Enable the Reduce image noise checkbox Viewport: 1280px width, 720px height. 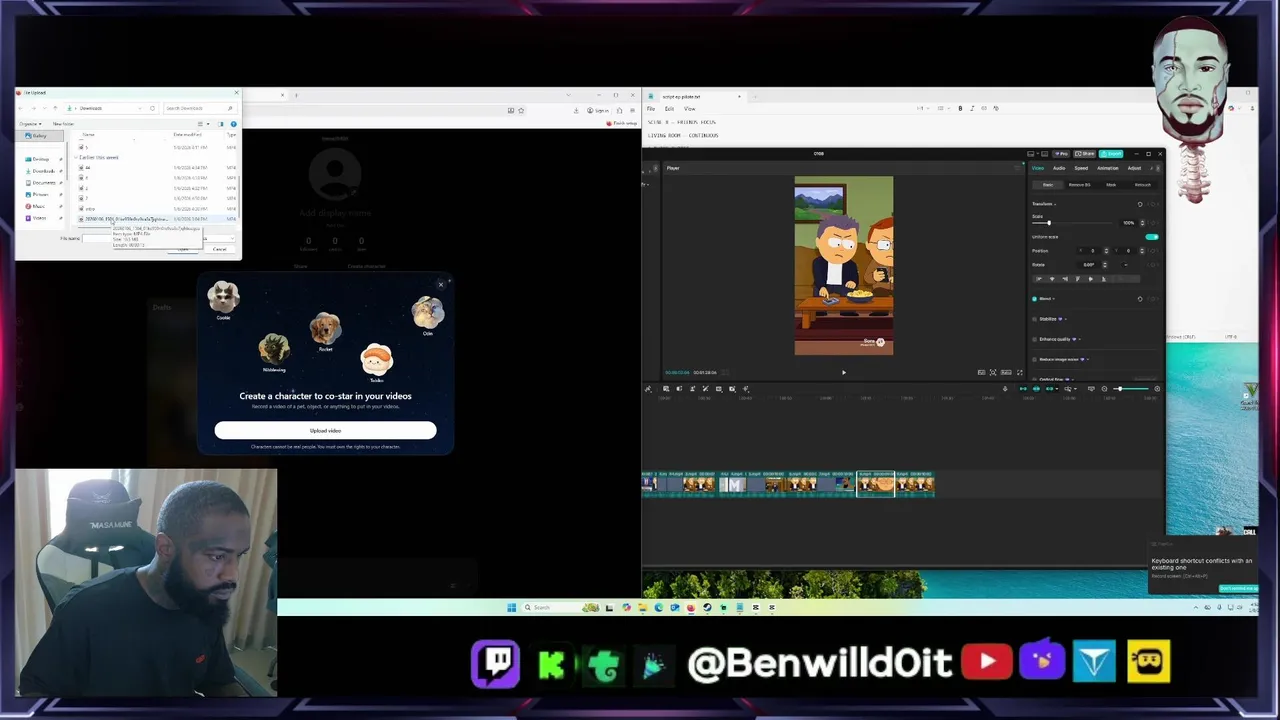tap(1034, 359)
